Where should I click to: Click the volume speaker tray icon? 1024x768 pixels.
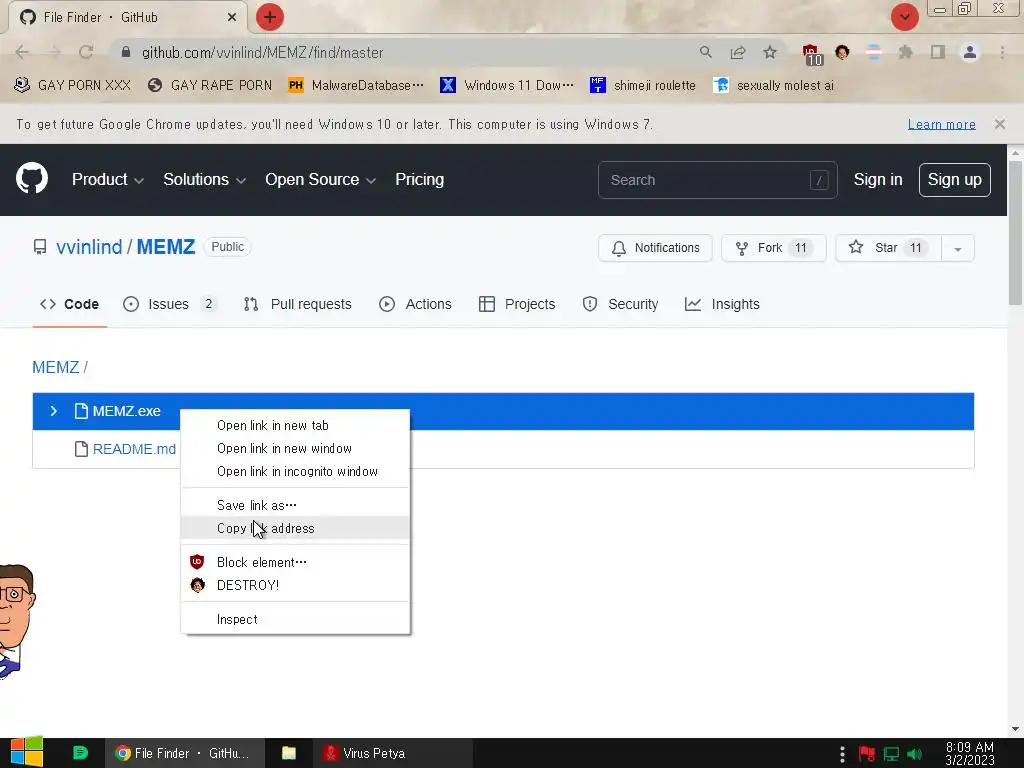[914, 755]
